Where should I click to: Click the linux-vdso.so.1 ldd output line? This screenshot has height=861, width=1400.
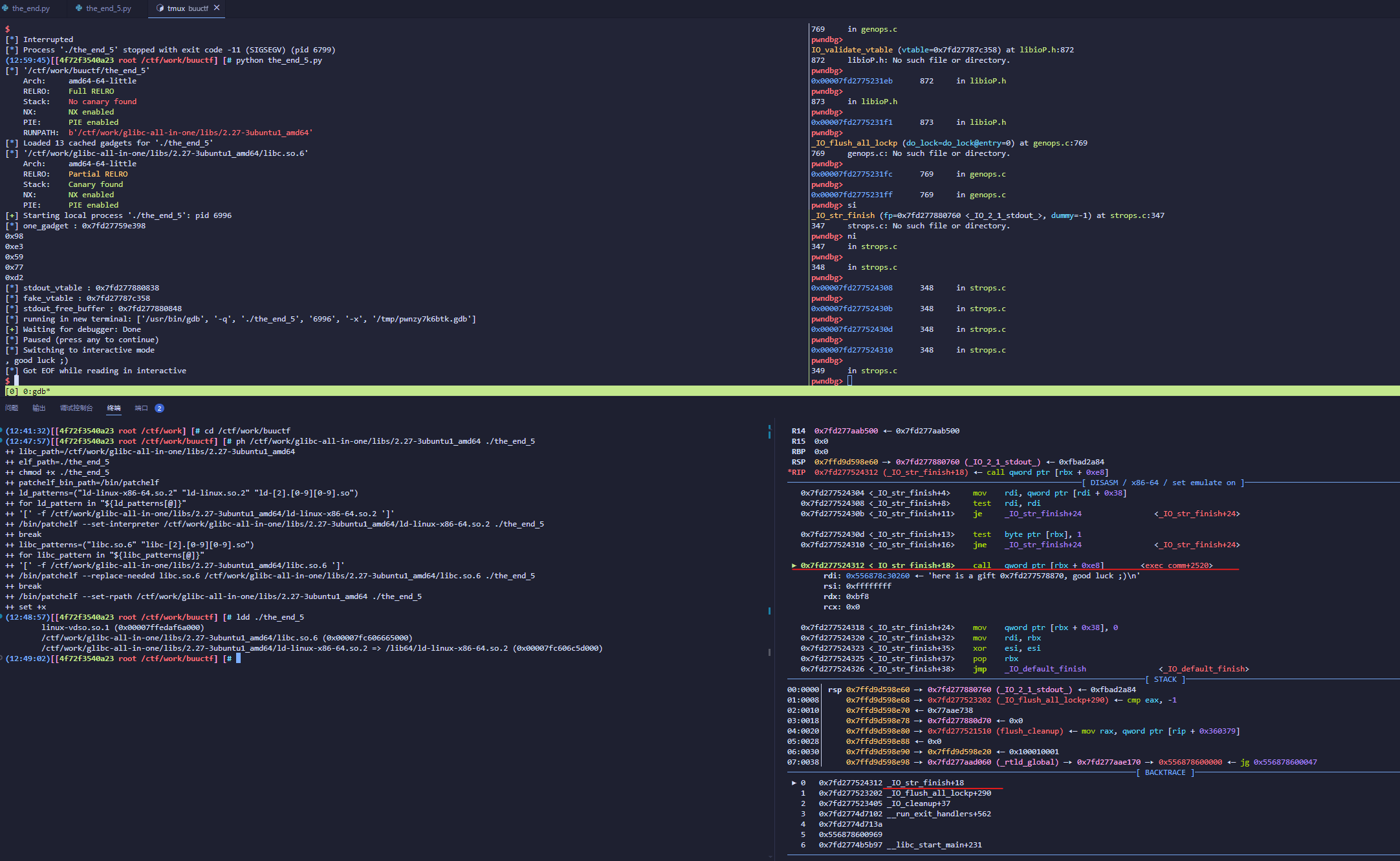click(x=122, y=627)
